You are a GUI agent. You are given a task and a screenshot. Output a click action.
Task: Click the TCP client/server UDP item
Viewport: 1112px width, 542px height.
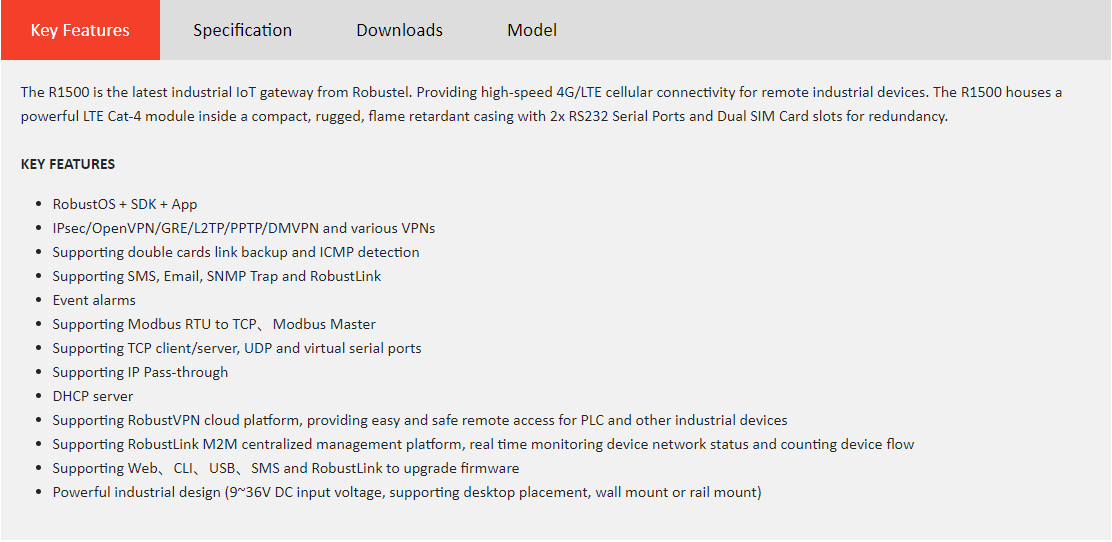point(237,348)
